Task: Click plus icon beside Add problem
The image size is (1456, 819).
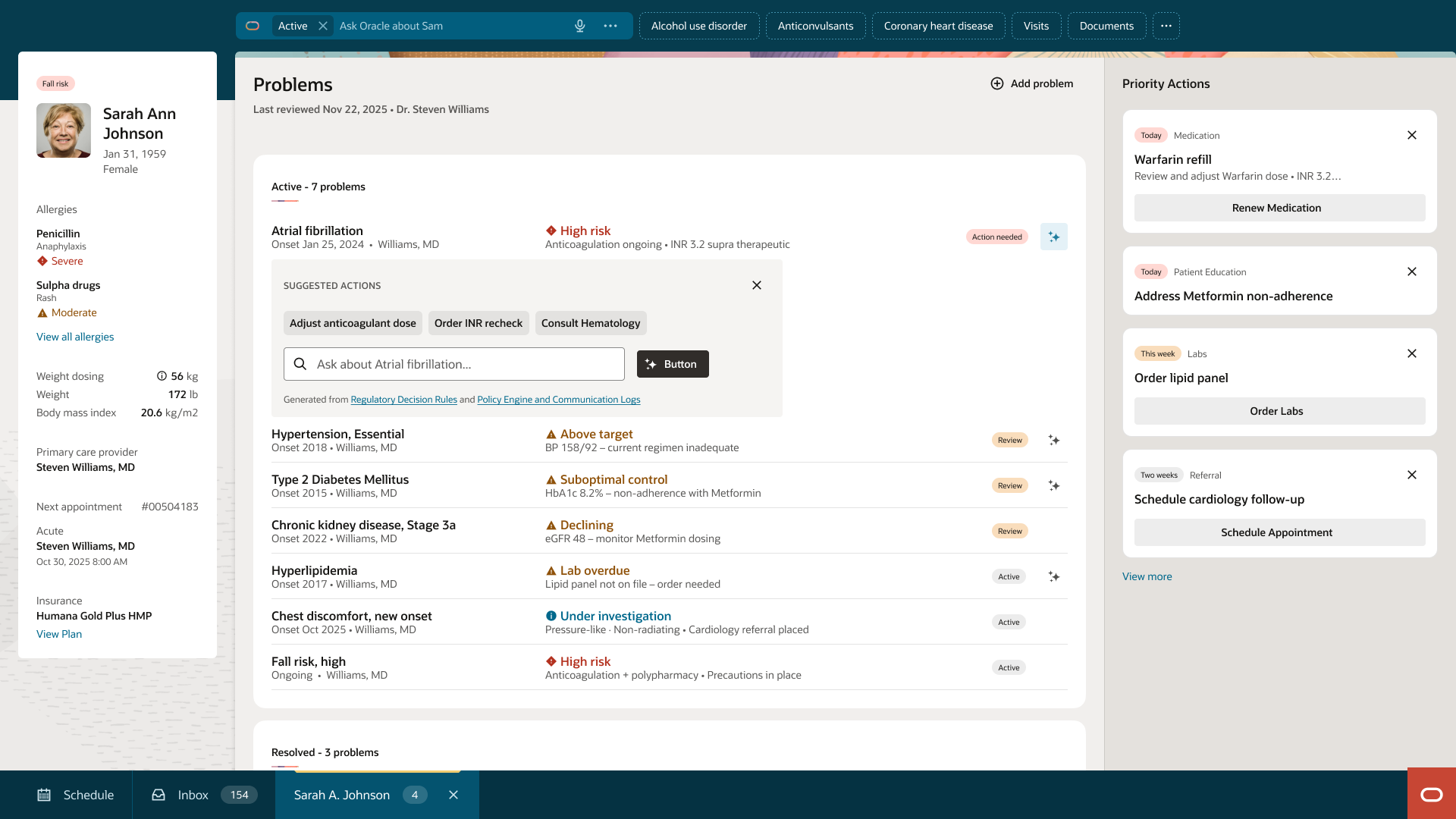Action: click(x=997, y=83)
